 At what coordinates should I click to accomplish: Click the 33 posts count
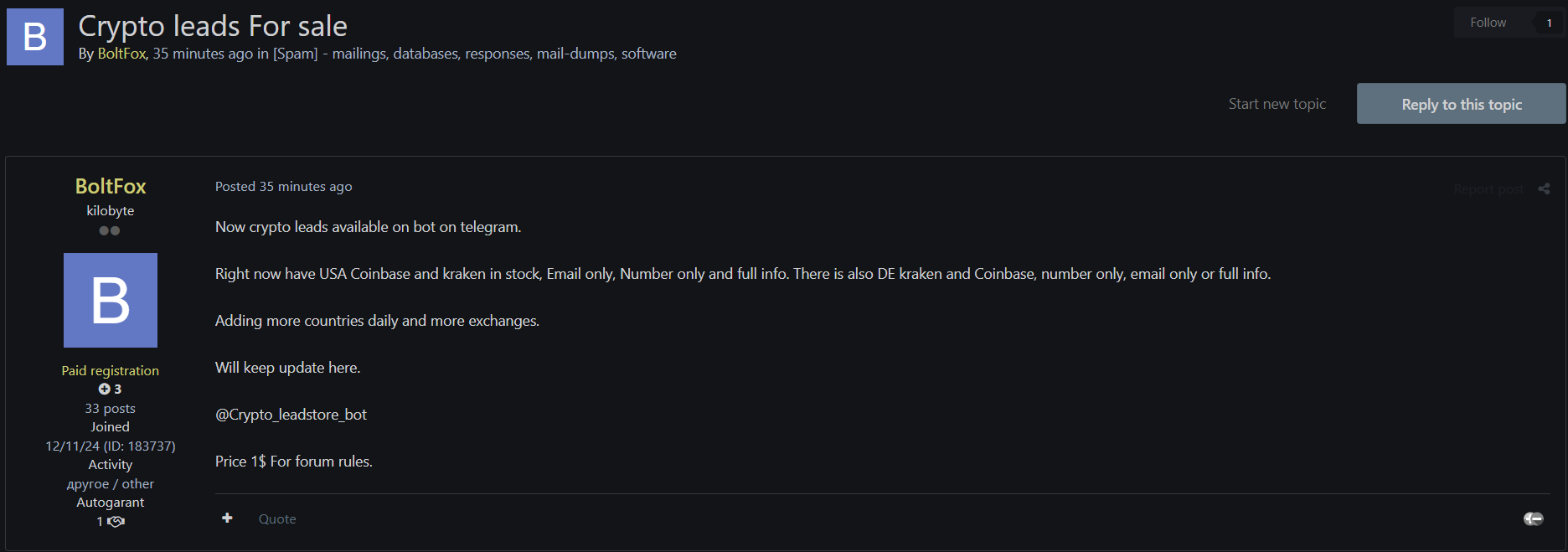point(110,409)
